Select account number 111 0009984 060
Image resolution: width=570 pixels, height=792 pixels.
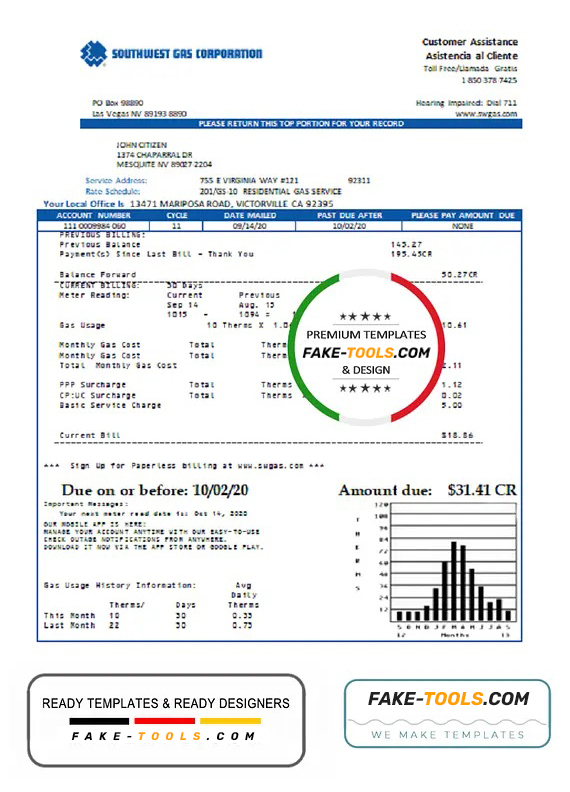coord(94,226)
